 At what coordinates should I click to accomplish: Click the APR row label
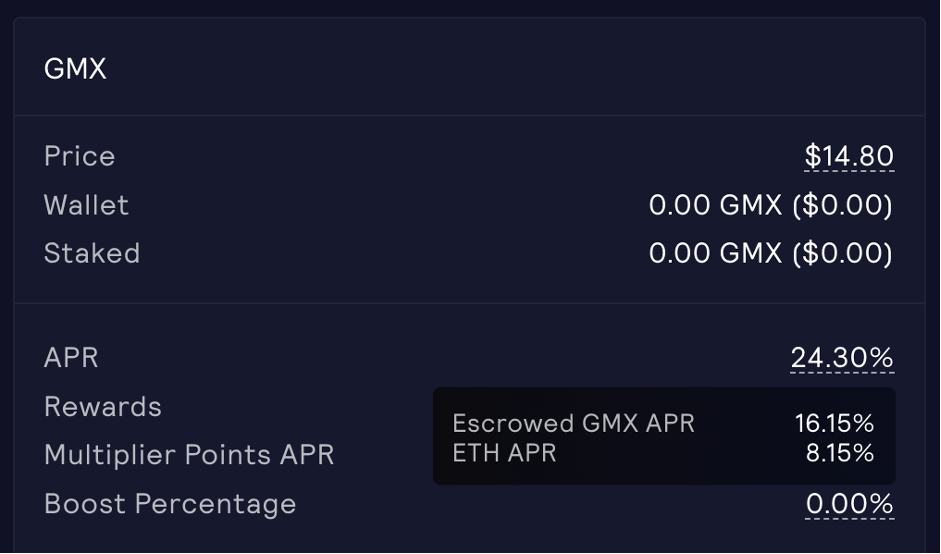point(71,358)
